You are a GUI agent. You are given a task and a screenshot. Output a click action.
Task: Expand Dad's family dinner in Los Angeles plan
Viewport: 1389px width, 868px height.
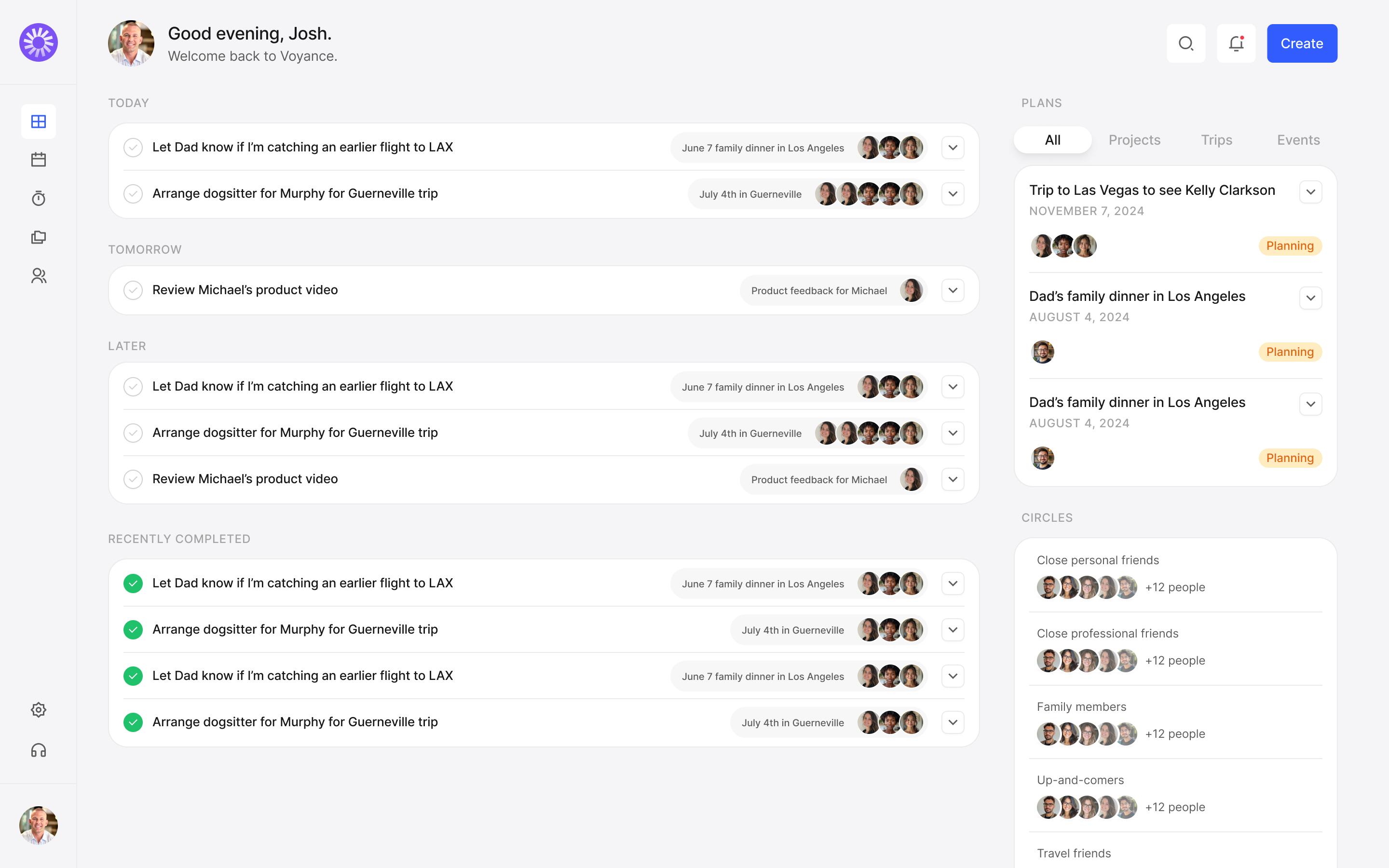[x=1310, y=298]
